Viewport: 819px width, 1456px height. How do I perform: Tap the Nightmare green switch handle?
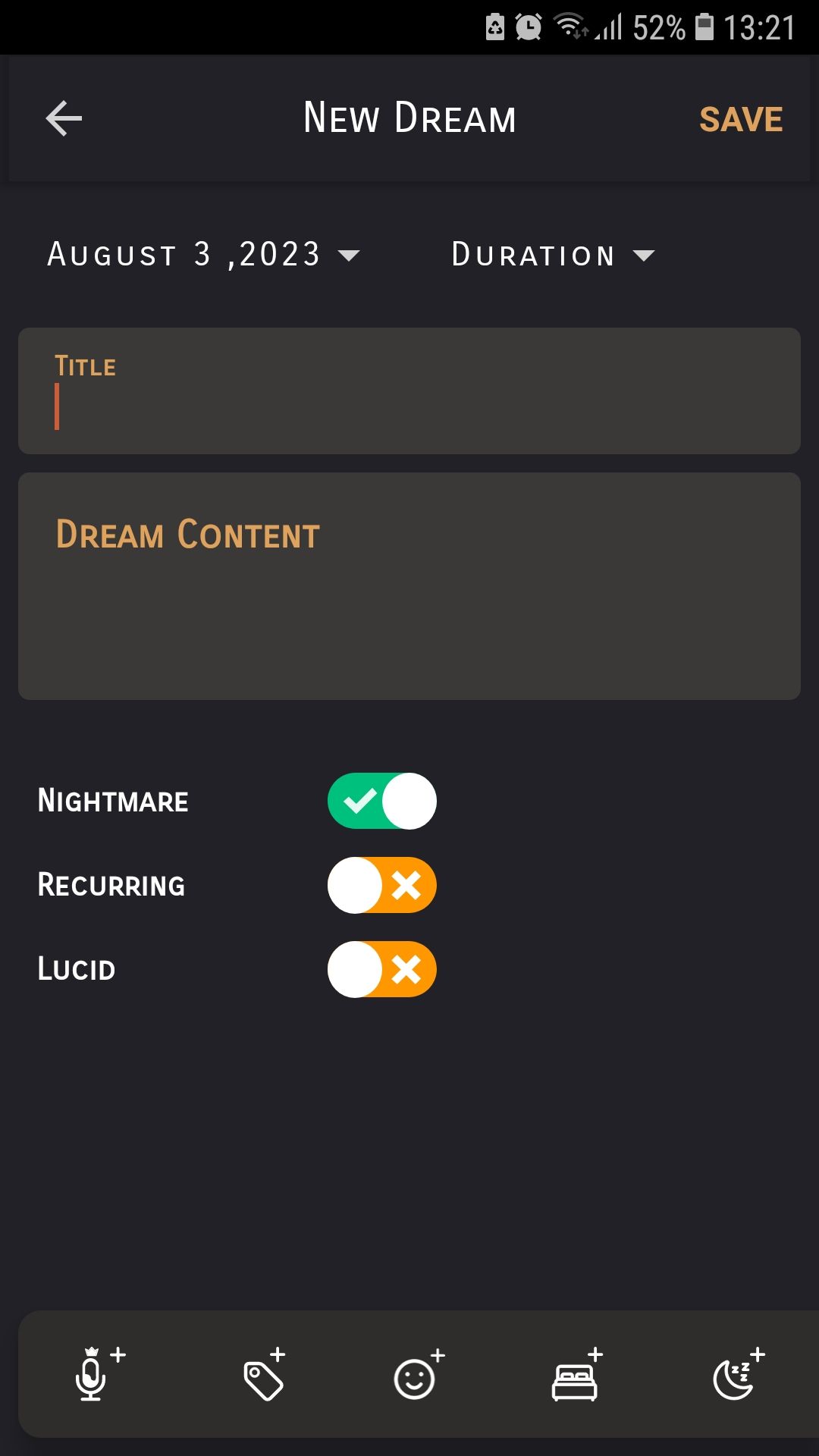point(409,800)
